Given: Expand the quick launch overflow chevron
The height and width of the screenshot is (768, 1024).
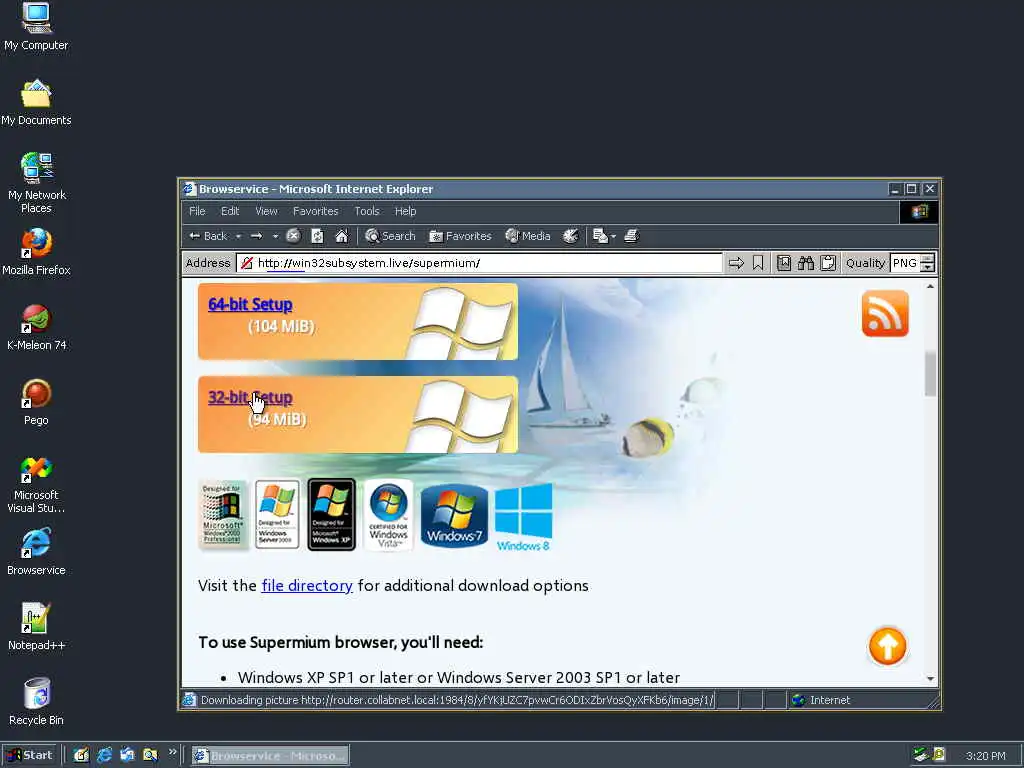Looking at the screenshot, I should pos(172,752).
